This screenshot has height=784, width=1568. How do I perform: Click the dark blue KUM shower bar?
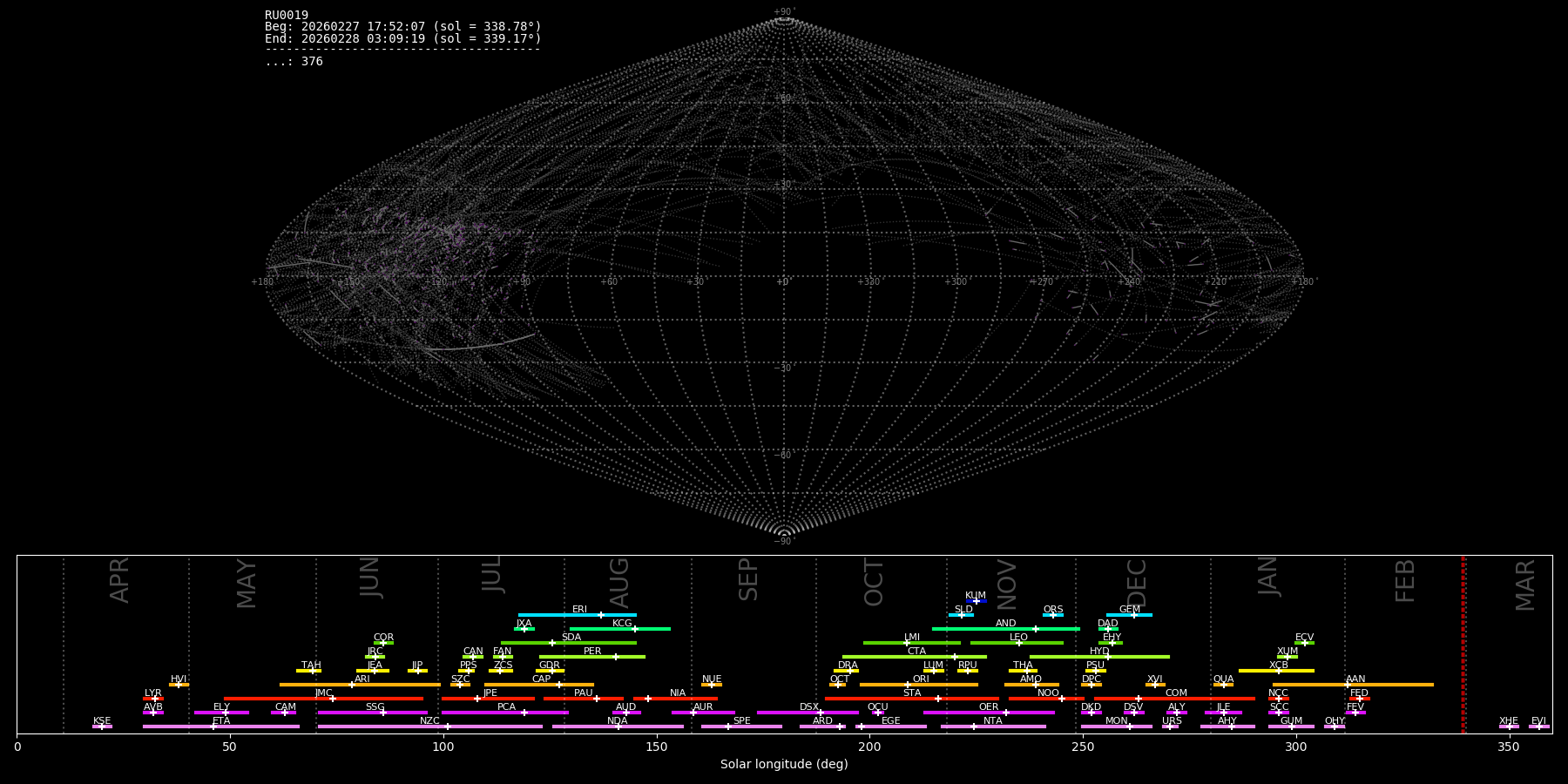tap(977, 601)
